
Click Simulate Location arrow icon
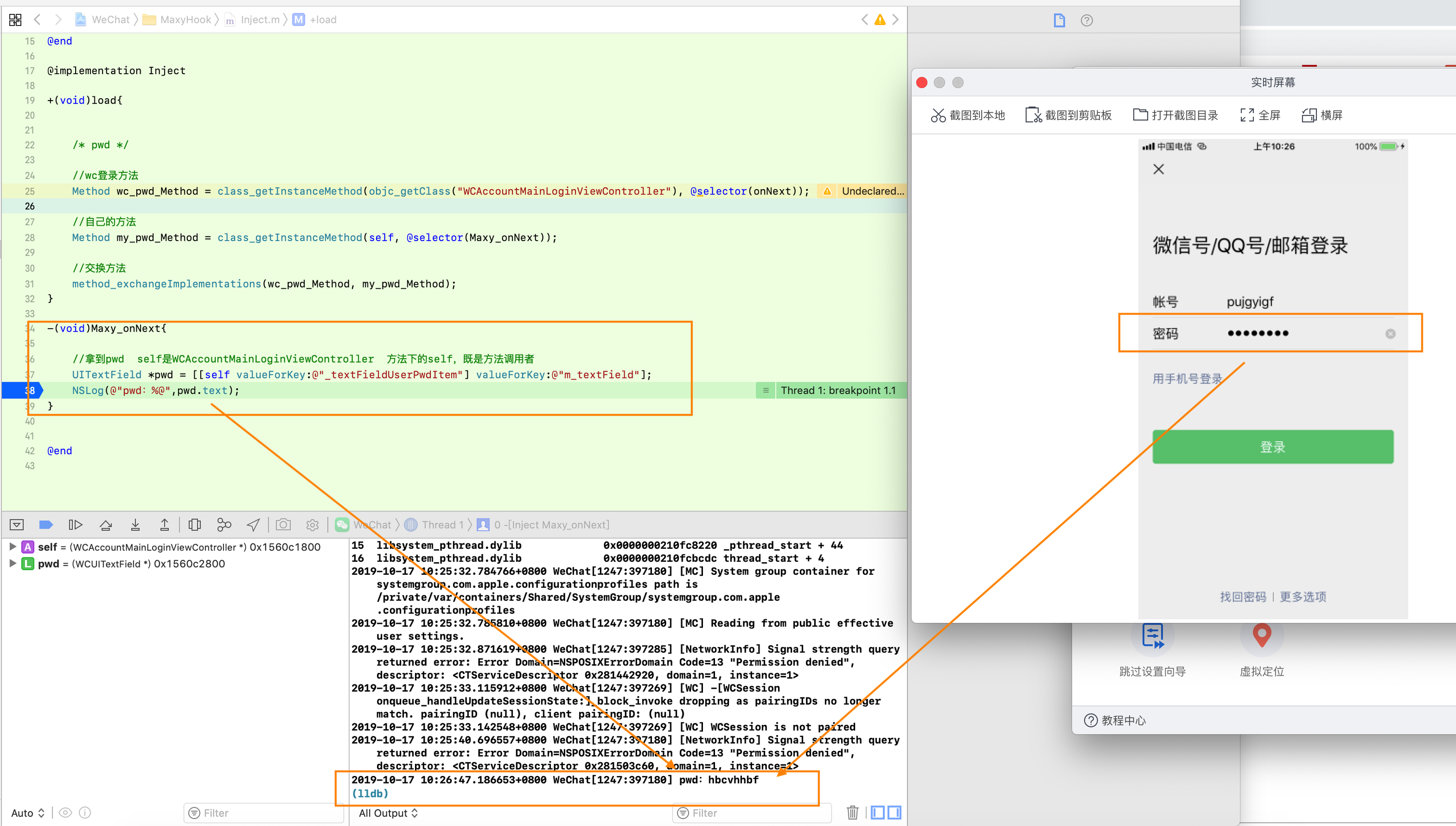coord(253,525)
